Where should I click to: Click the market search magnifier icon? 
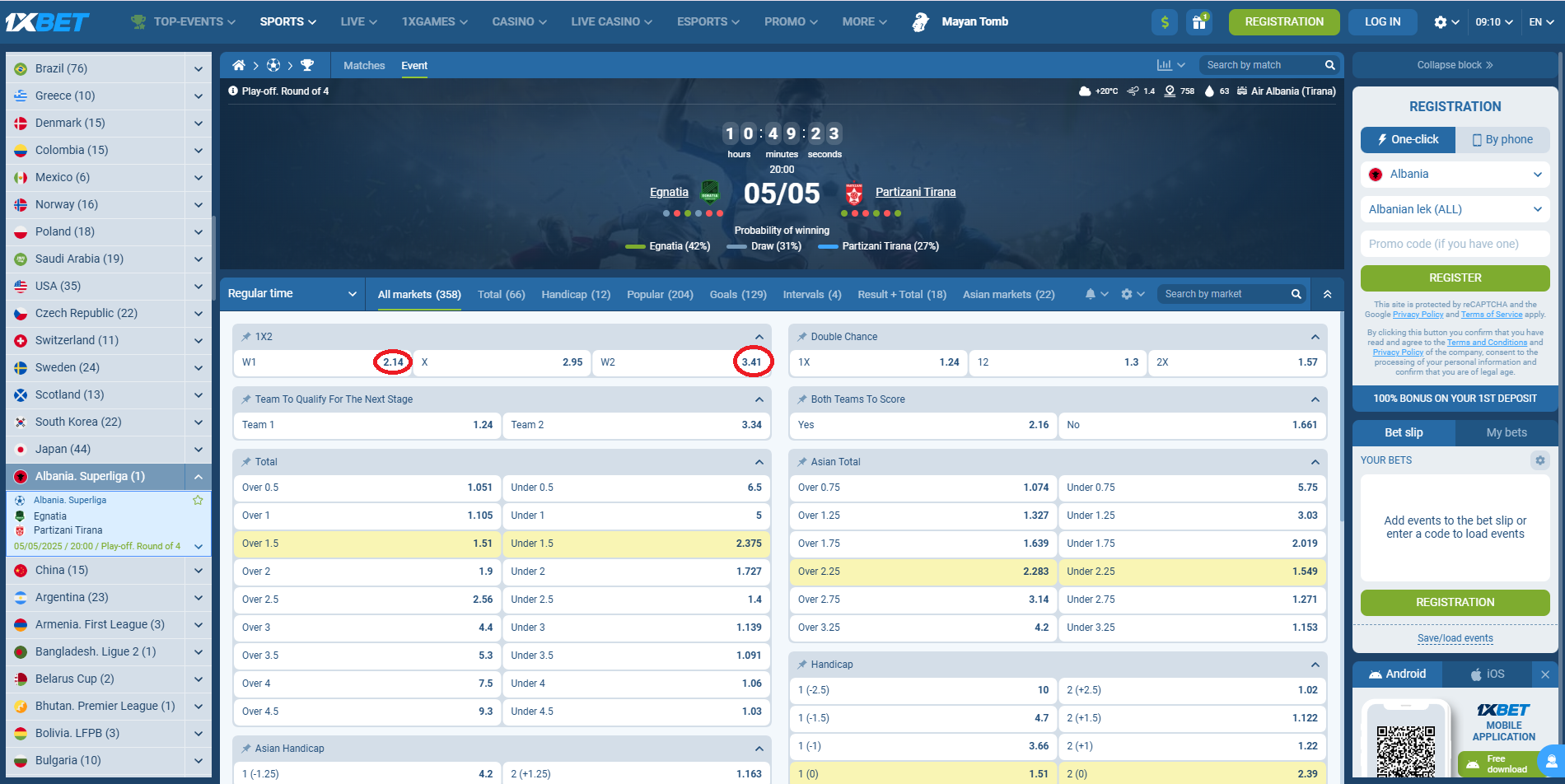pyautogui.click(x=1296, y=294)
